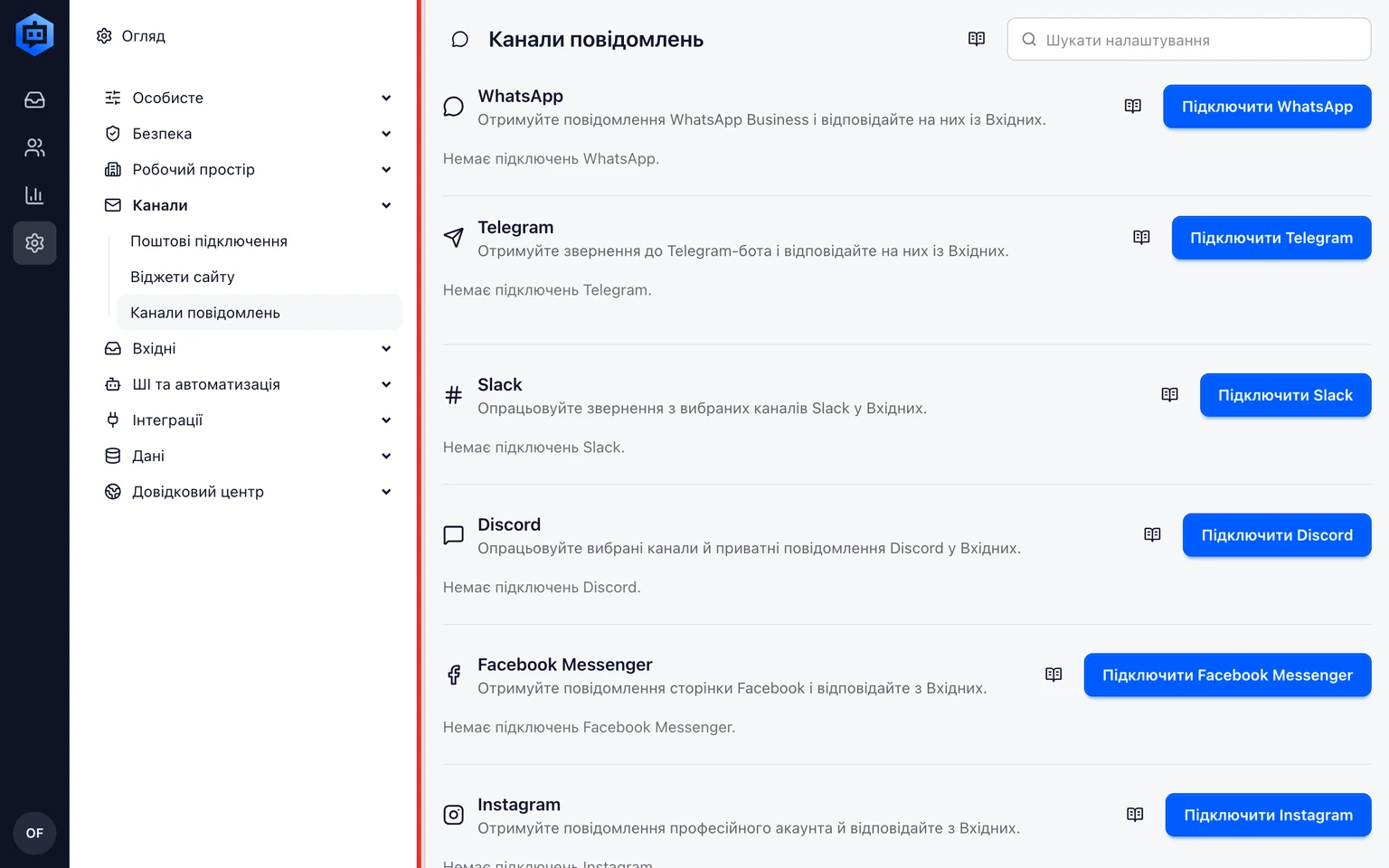Select Поштові підключення submenu item
The height and width of the screenshot is (868, 1389).
point(209,241)
